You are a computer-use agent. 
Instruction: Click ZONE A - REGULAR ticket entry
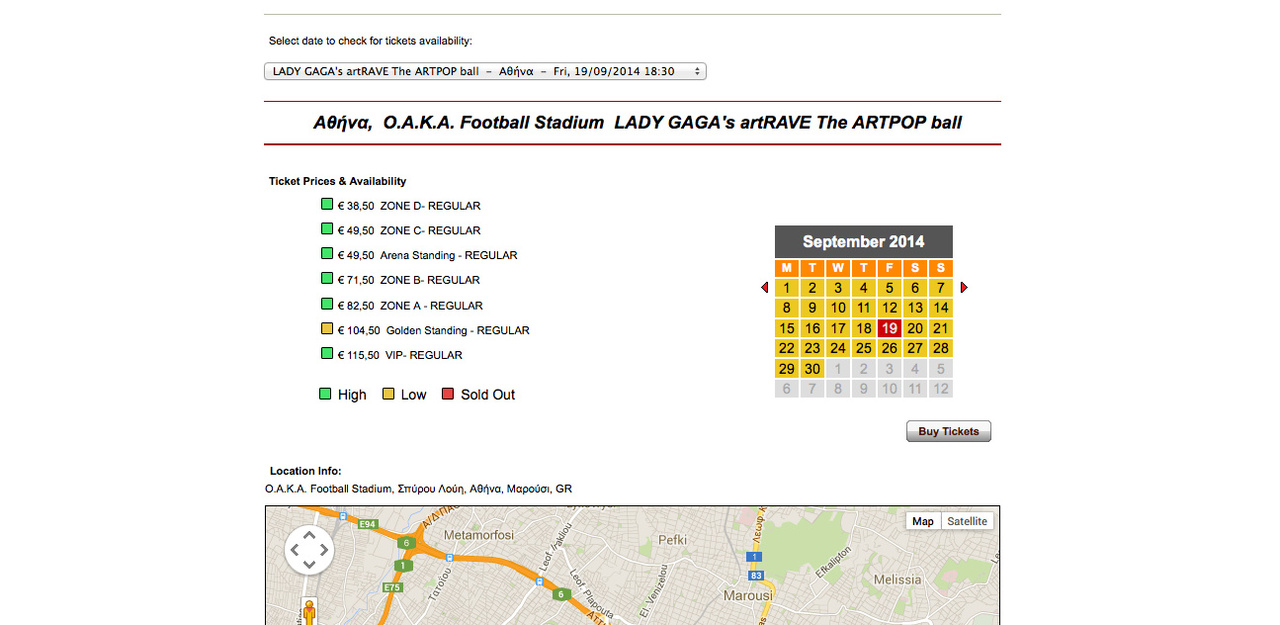[431, 306]
